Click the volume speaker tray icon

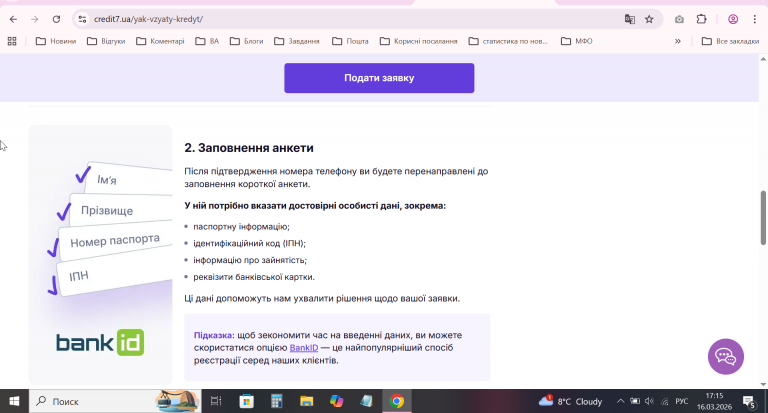[x=649, y=401]
